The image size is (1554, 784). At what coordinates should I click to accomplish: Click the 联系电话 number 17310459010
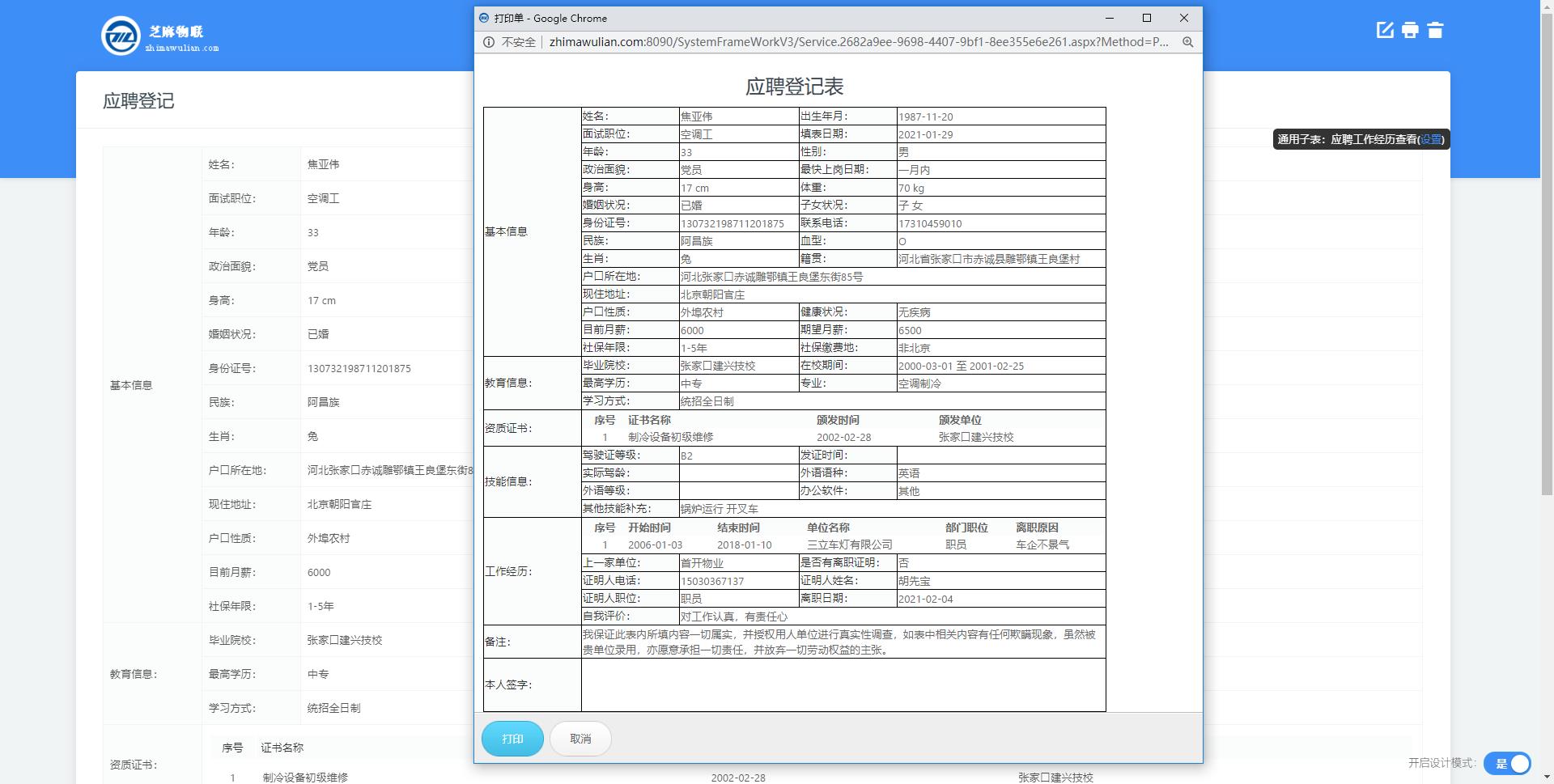tap(930, 223)
